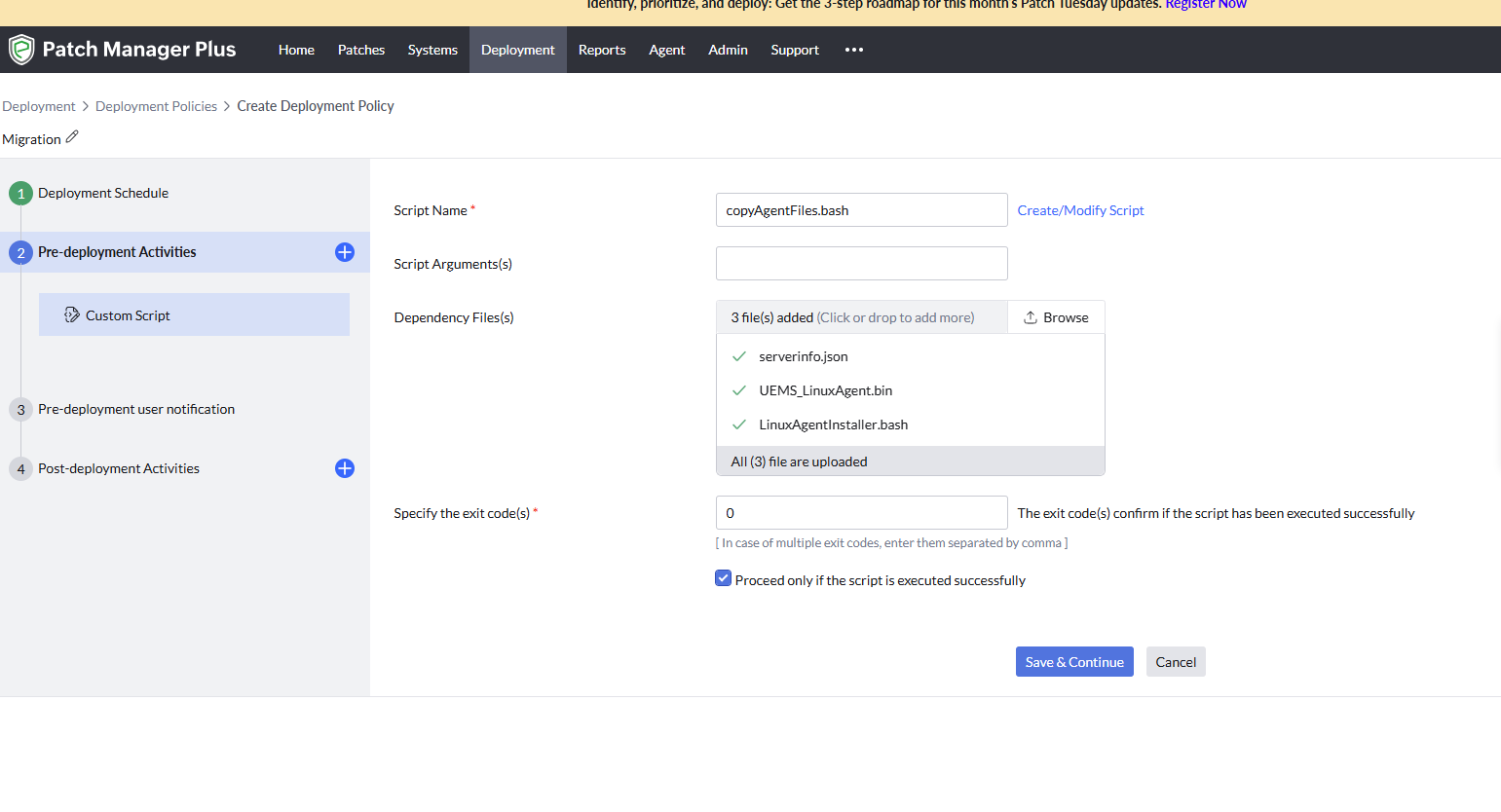Go to the Patches tab
Screen dimensions: 1501x812
click(x=361, y=50)
